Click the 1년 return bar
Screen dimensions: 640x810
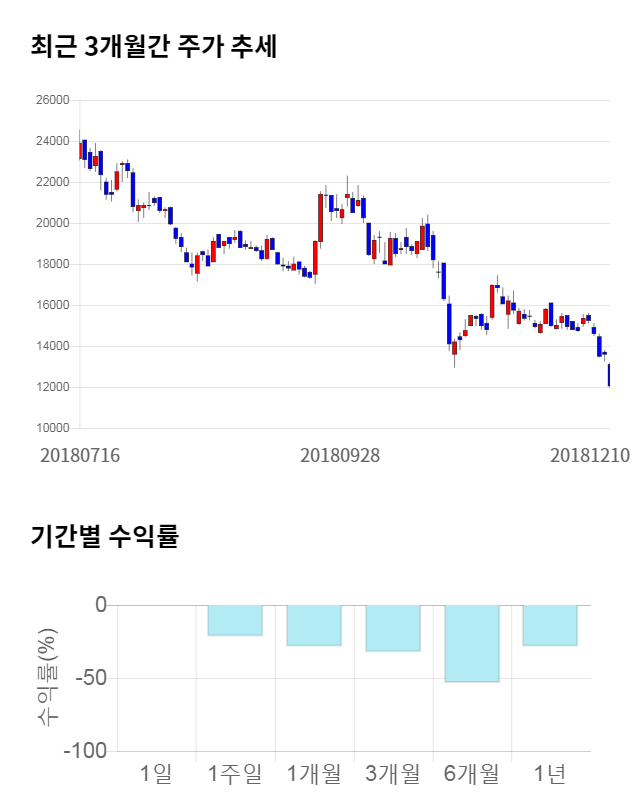[550, 625]
